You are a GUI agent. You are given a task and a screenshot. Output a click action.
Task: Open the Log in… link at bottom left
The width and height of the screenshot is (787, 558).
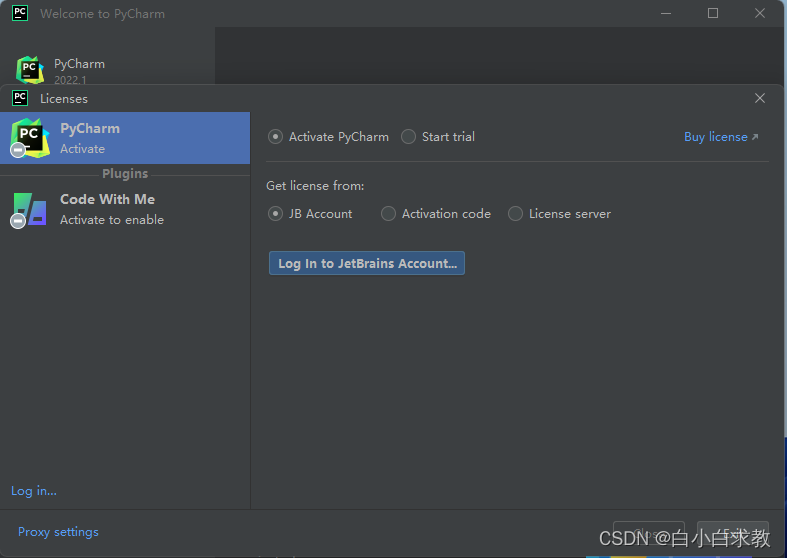[x=34, y=491]
